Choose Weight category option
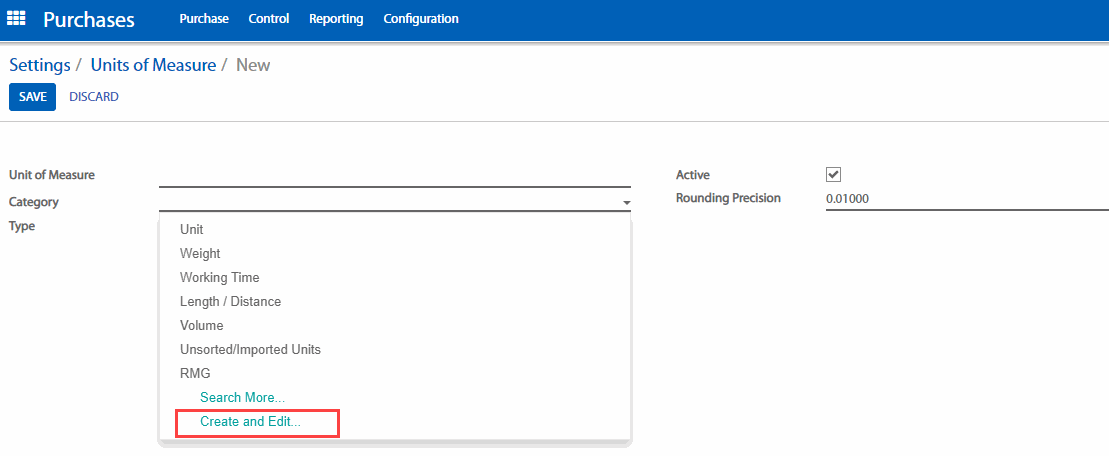1109x456 pixels. [200, 254]
